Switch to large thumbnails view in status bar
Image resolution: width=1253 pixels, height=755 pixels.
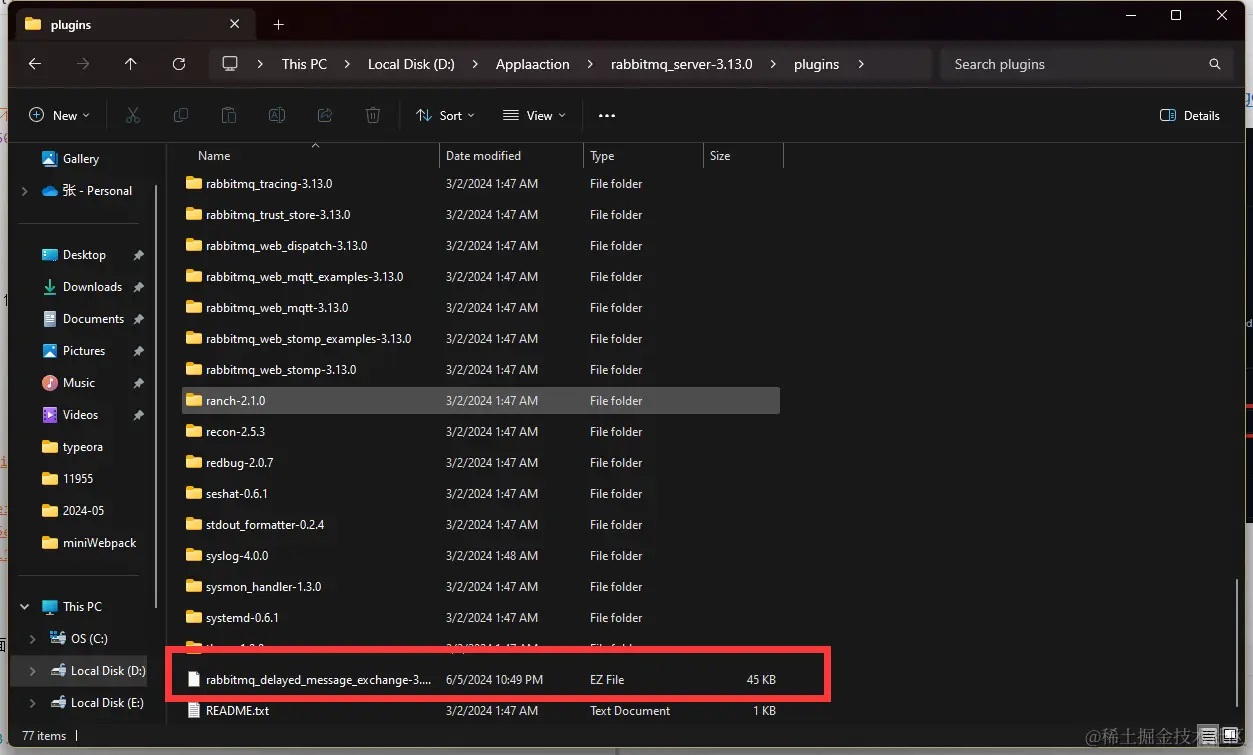click(1230, 736)
